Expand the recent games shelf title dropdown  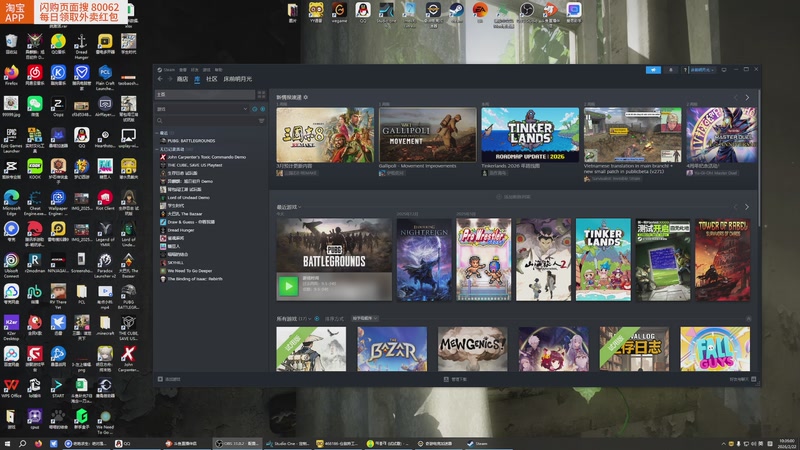(x=289, y=207)
